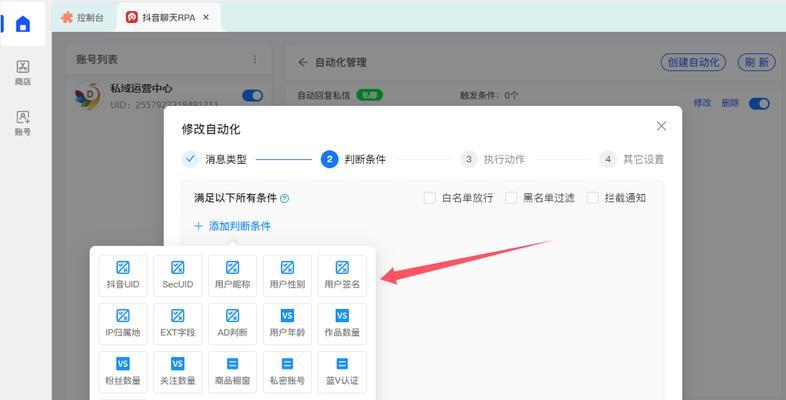Go back from 自动化管理
Viewport: 786px width, 400px height.
pos(302,62)
